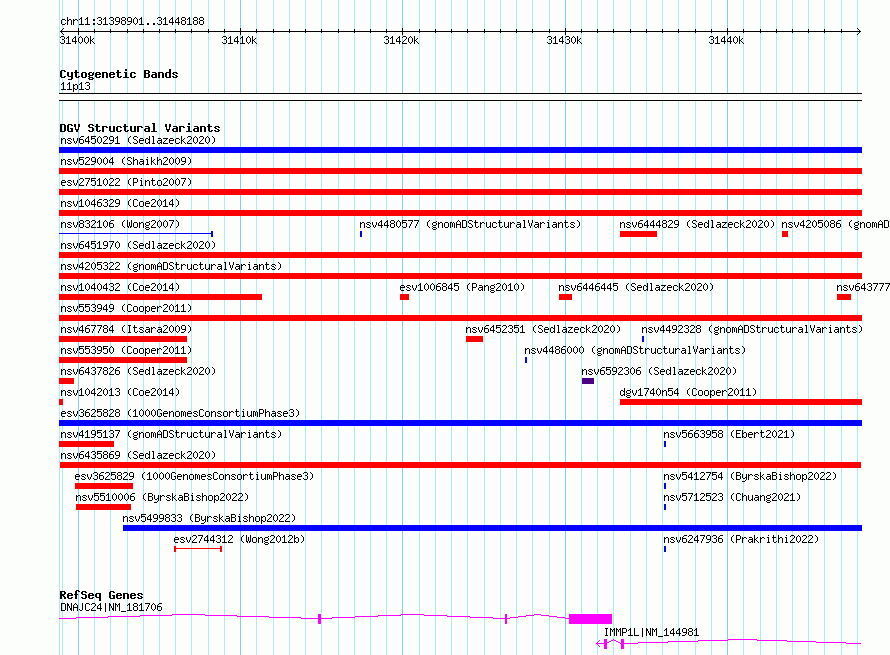Click nsv1042013 (Coe2014) label
Image resolution: width=890 pixels, height=655 pixels.
click(x=120, y=392)
